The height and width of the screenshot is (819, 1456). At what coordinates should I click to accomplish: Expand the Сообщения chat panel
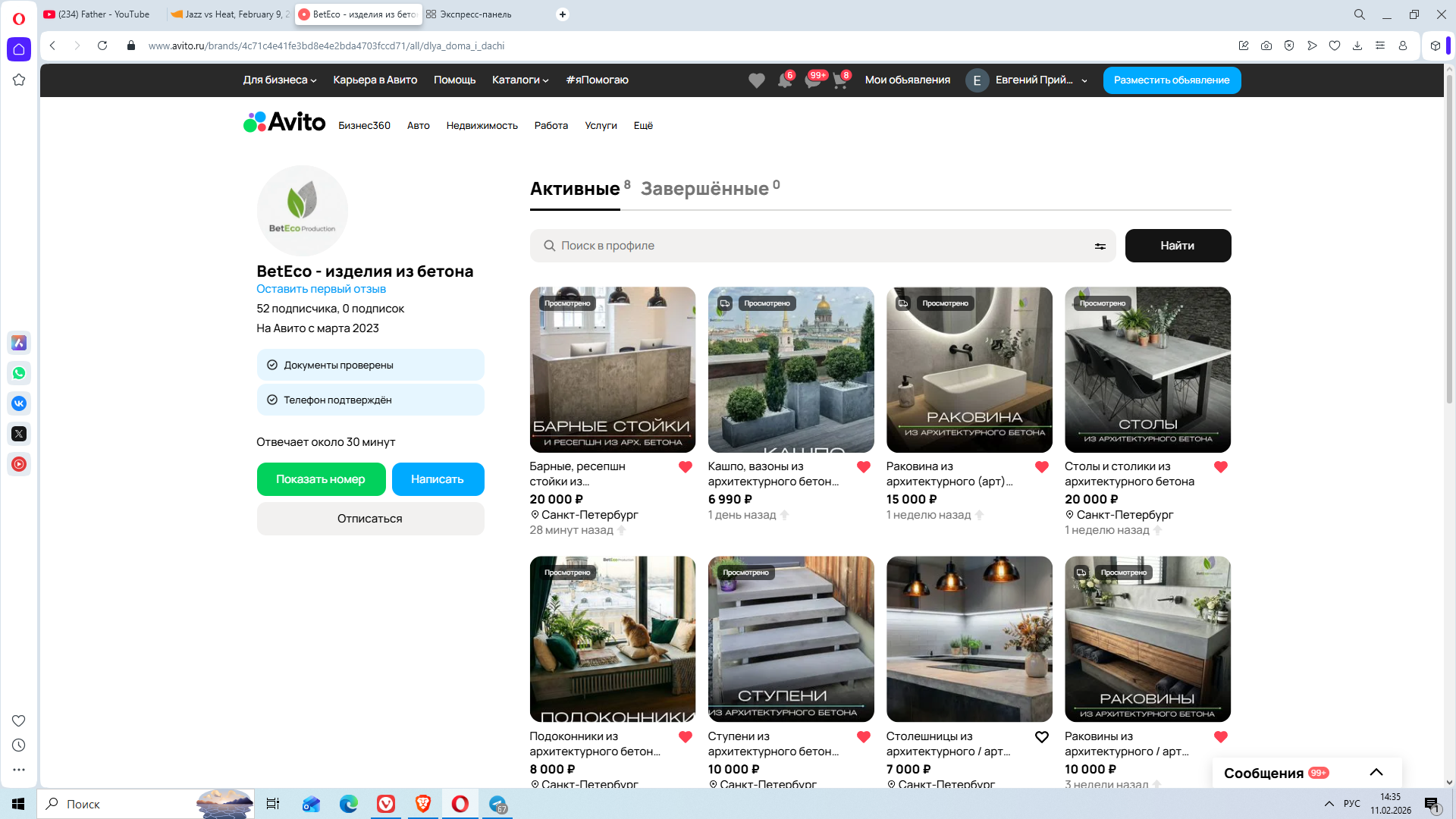(1376, 773)
